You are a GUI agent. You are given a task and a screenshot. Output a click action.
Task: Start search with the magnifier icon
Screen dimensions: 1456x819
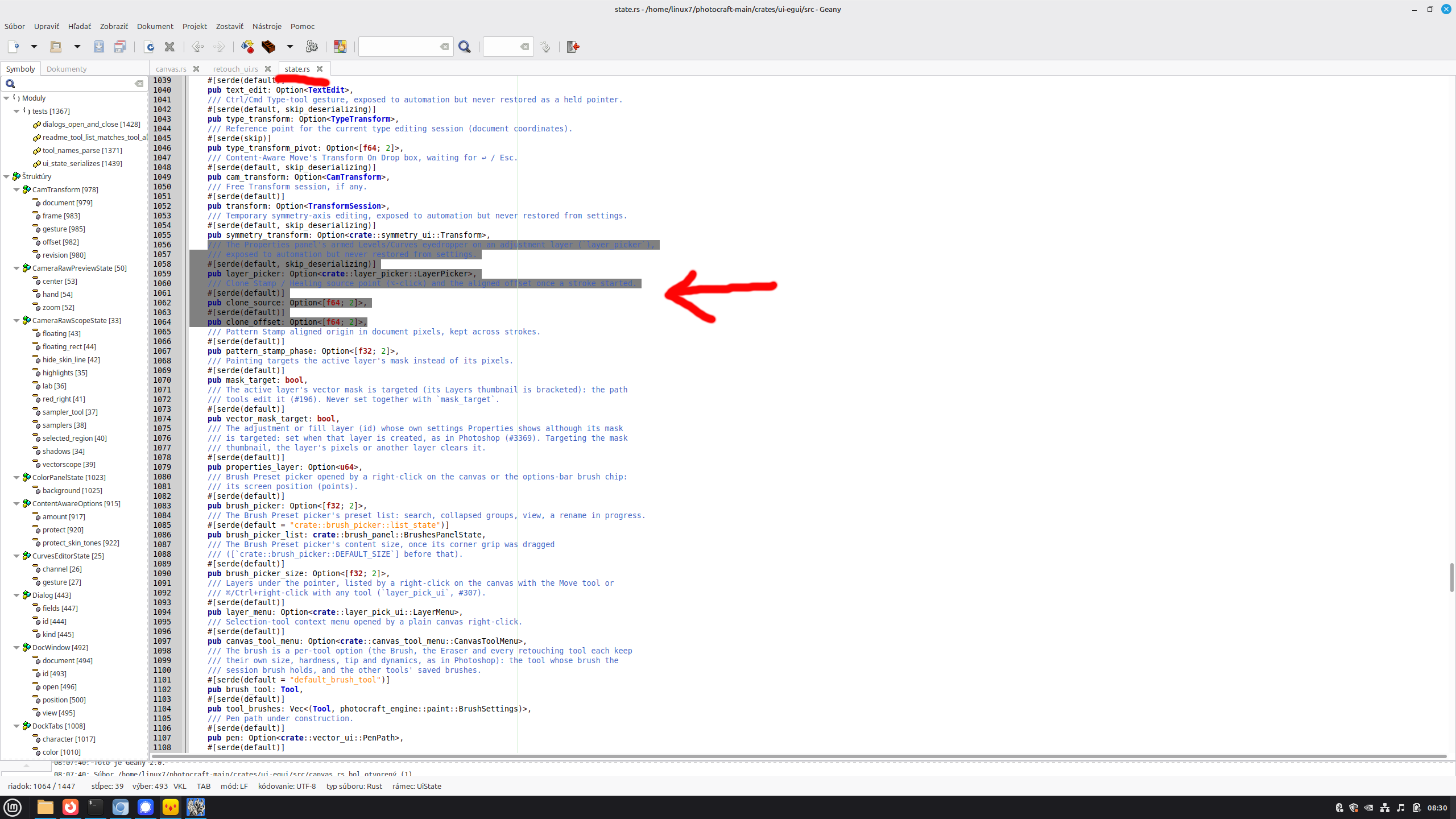[x=465, y=47]
